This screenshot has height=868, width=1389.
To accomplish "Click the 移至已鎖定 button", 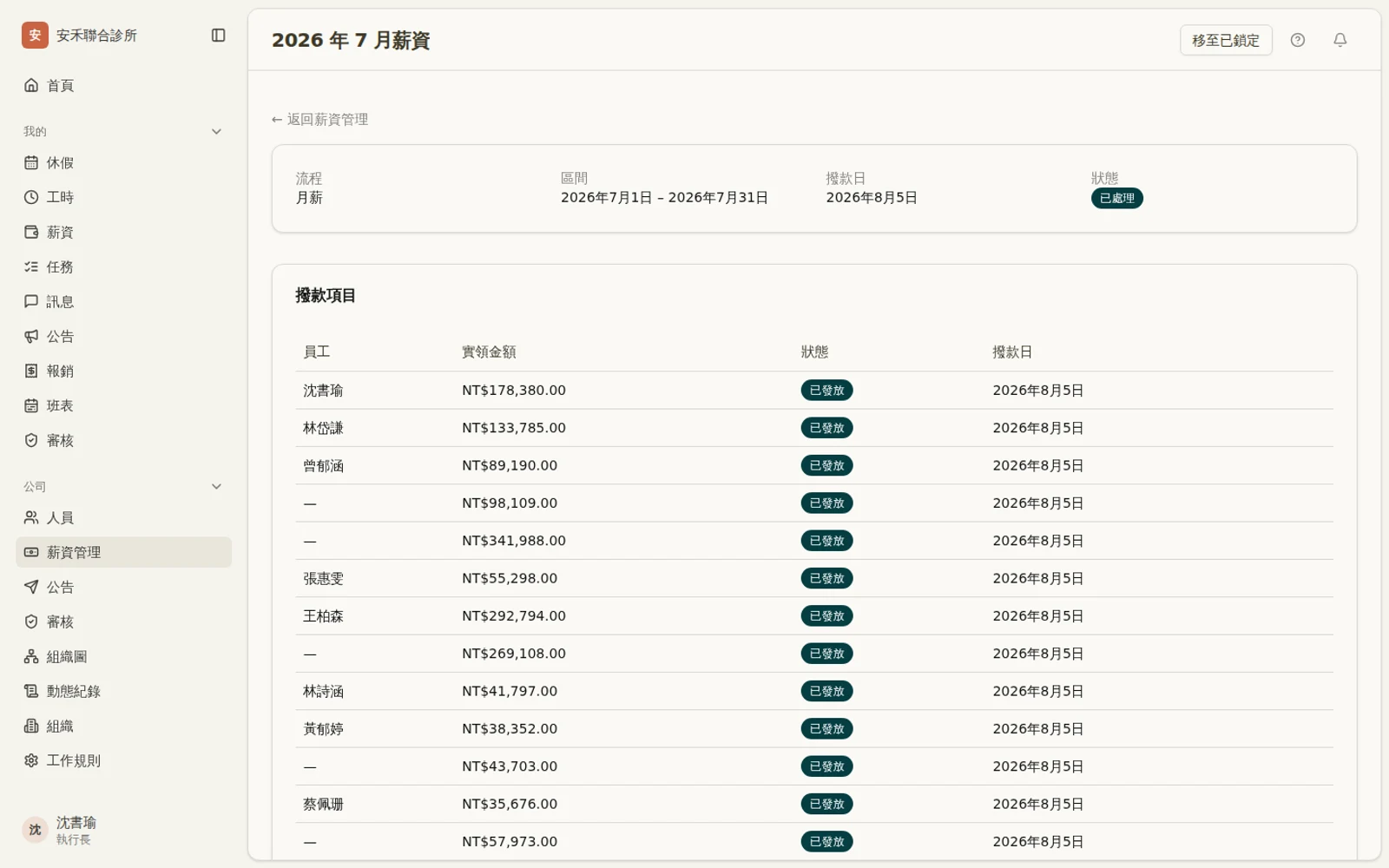I will [1226, 40].
